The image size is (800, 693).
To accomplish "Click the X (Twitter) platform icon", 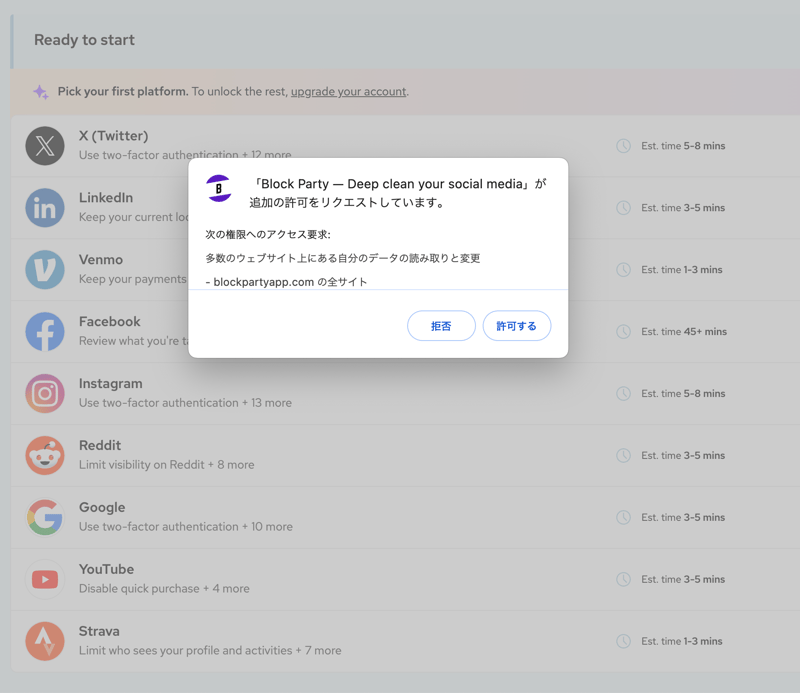I will (x=45, y=146).
